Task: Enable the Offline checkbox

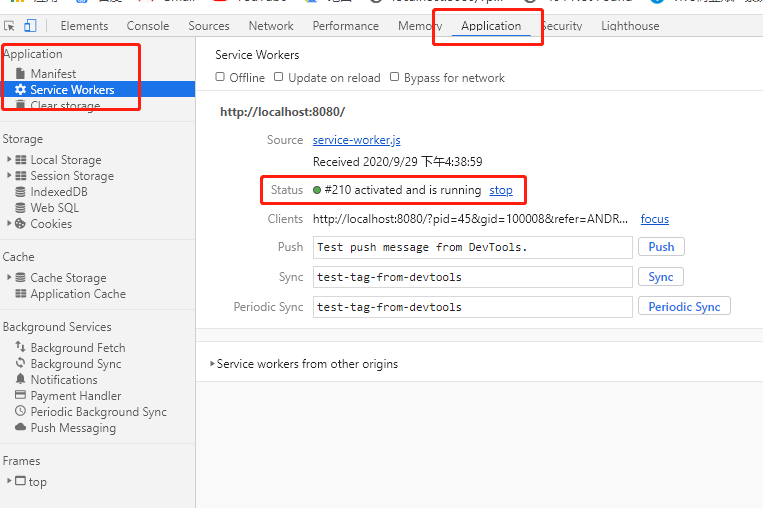Action: tap(220, 77)
